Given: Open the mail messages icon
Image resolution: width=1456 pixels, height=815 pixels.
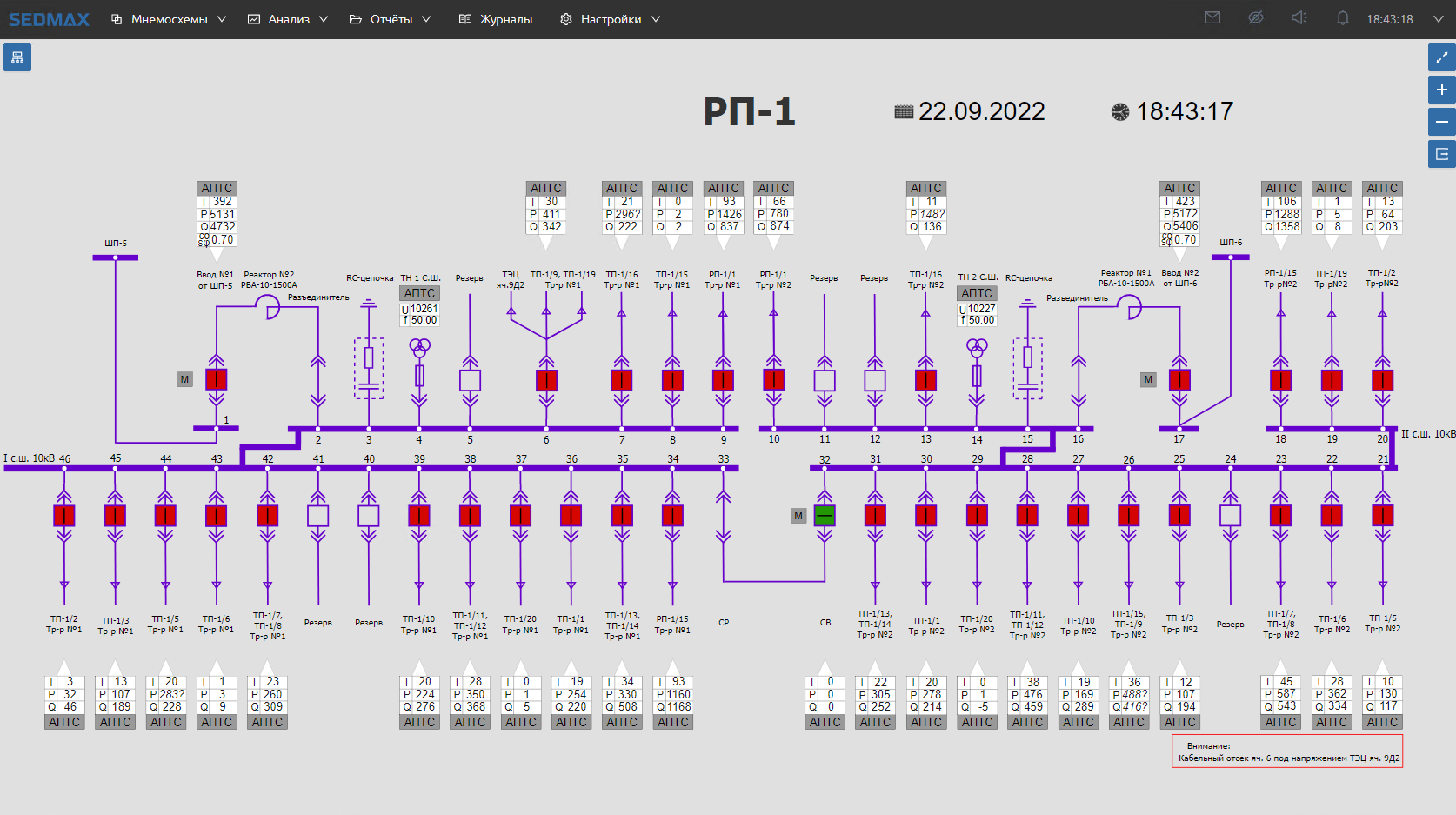Looking at the screenshot, I should [1212, 18].
